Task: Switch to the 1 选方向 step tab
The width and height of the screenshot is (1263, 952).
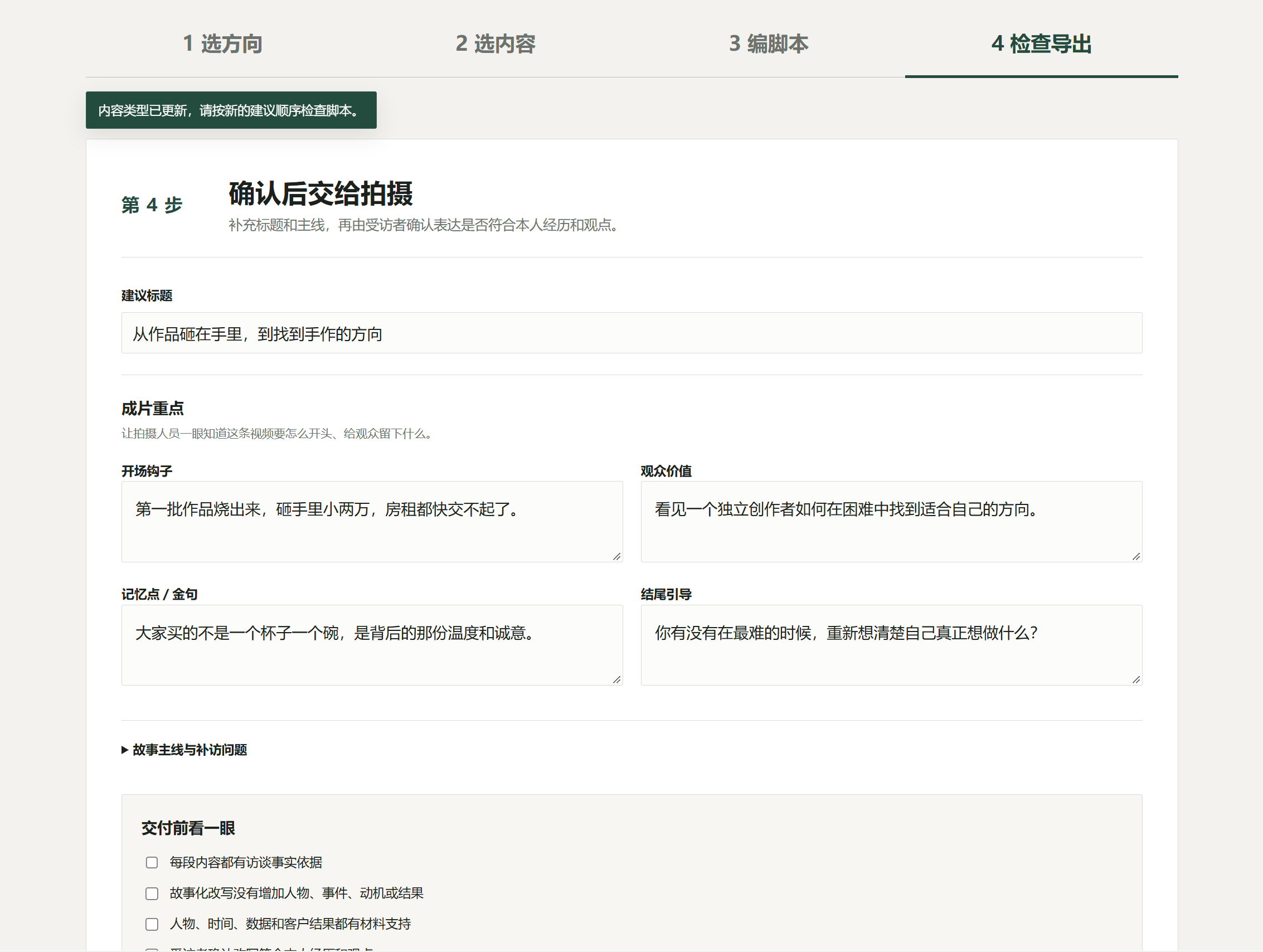Action: point(222,44)
